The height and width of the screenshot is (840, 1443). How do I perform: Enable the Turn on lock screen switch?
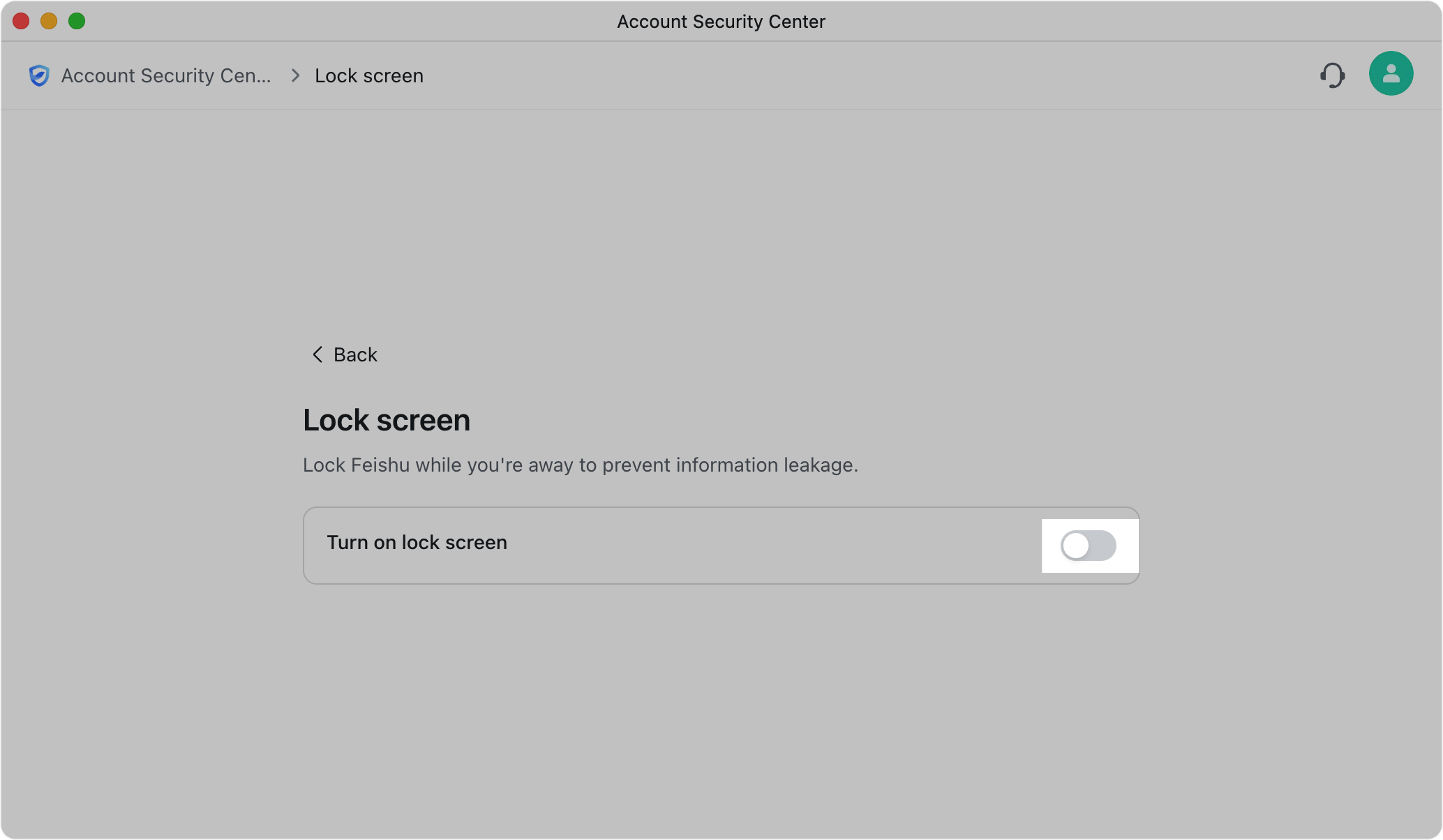point(1088,546)
